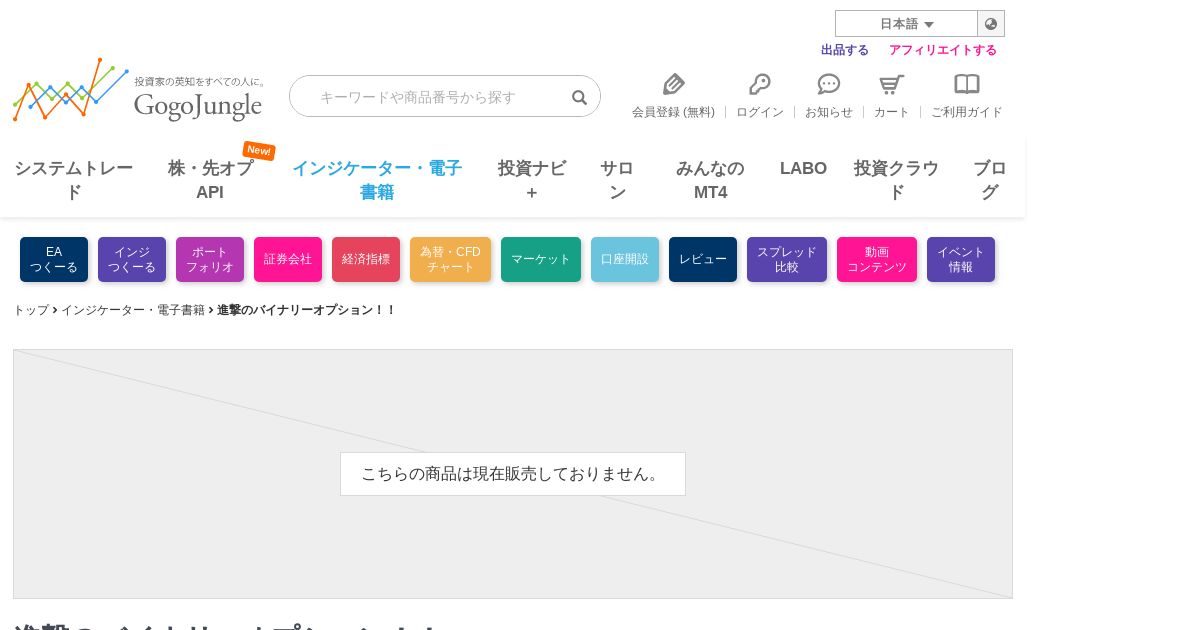Select サロン menu item

[617, 180]
